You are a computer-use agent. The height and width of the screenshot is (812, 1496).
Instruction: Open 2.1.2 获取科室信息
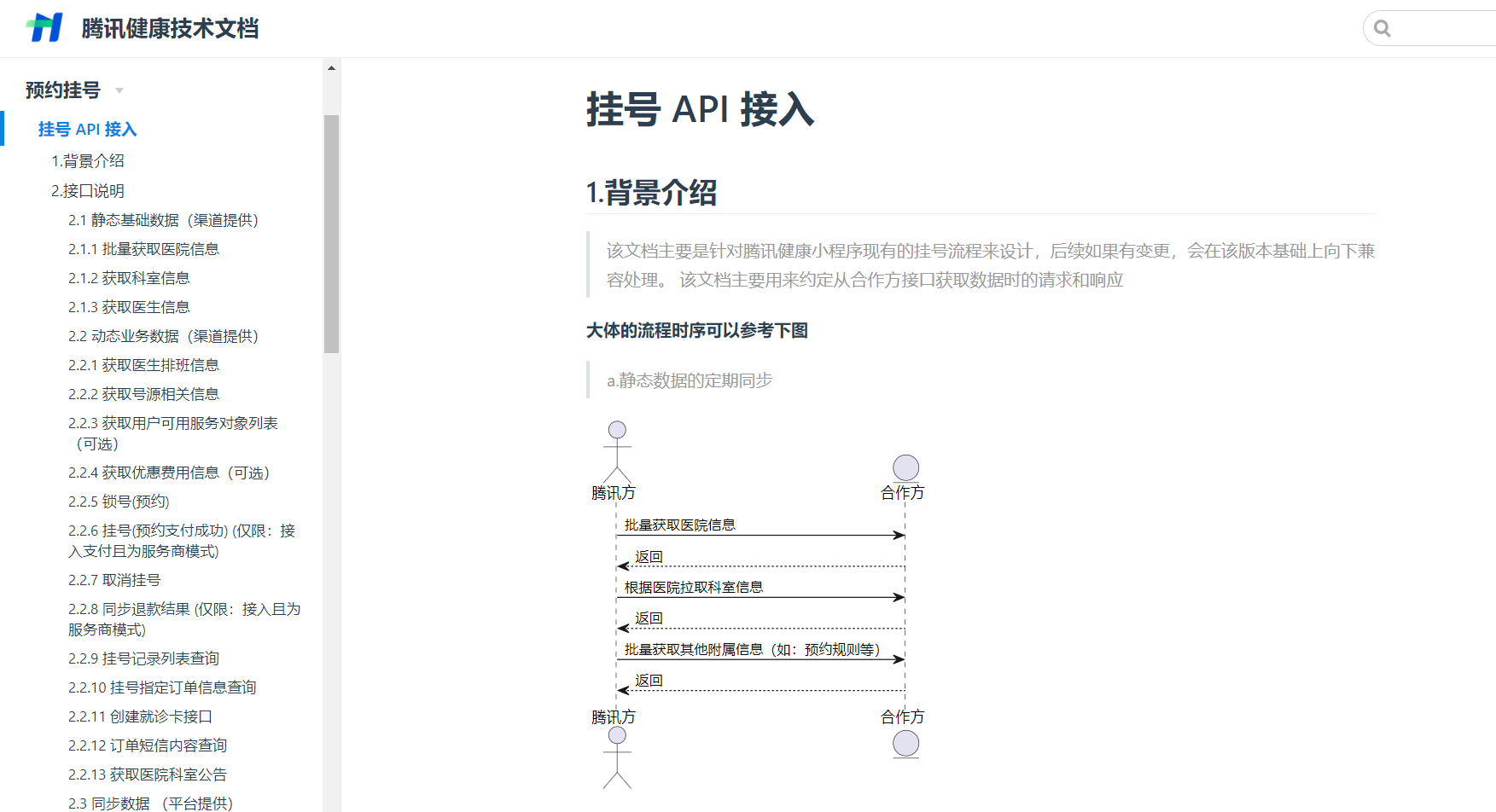pos(129,278)
